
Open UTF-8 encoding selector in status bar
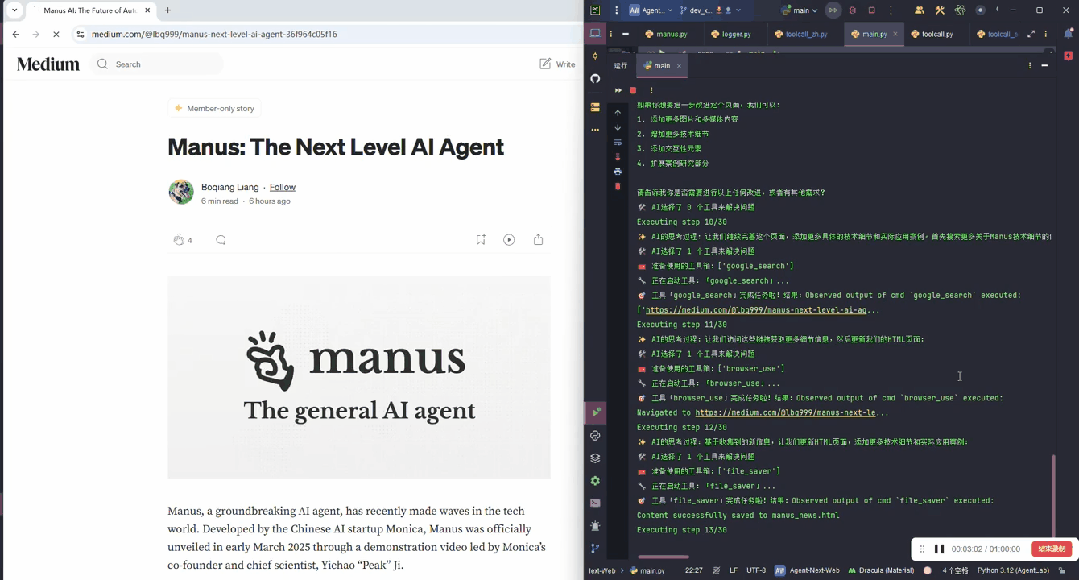756,570
